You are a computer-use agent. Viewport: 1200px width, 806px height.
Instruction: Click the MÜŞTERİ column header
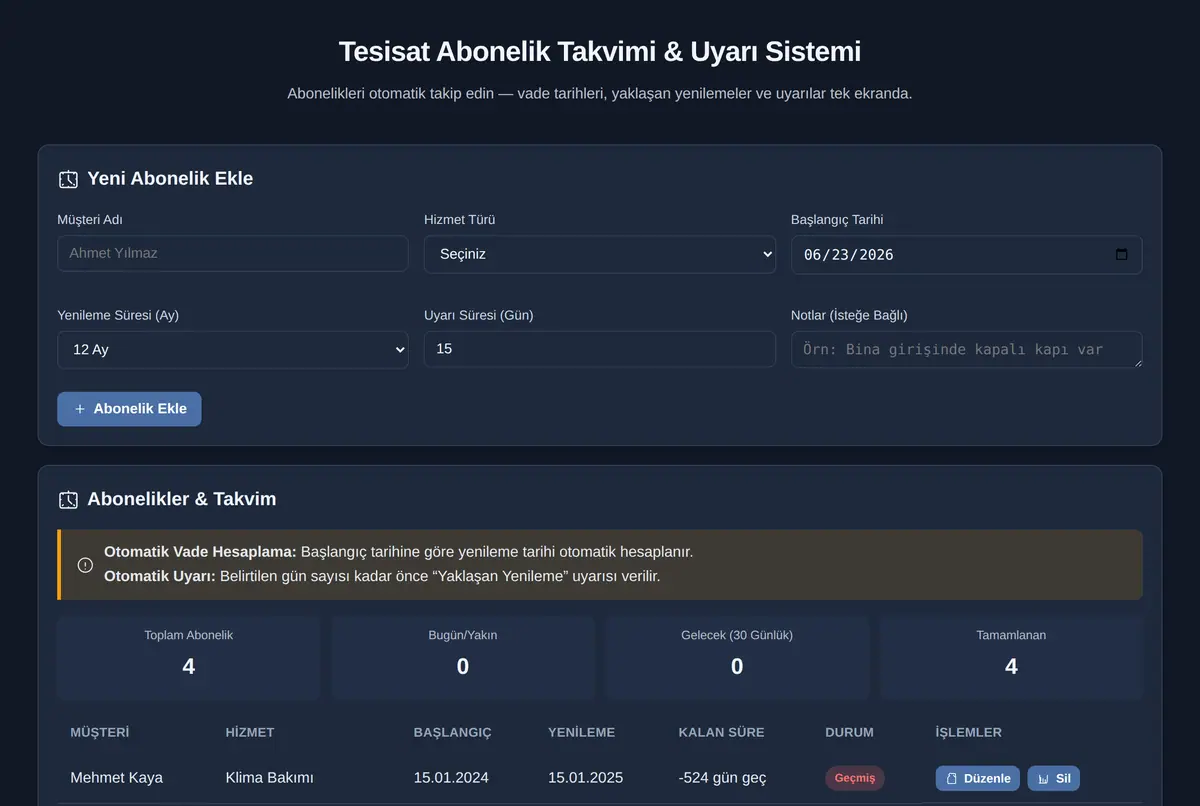click(100, 732)
